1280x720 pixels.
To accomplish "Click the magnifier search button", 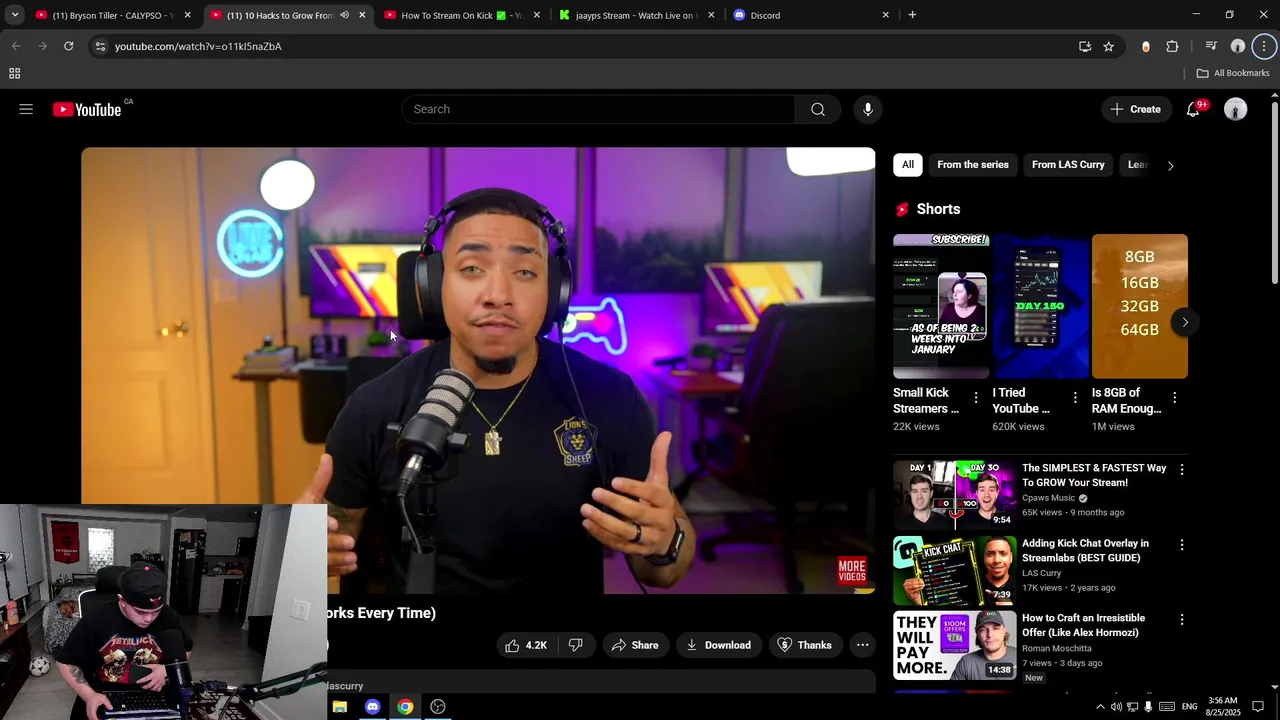I will coord(818,109).
